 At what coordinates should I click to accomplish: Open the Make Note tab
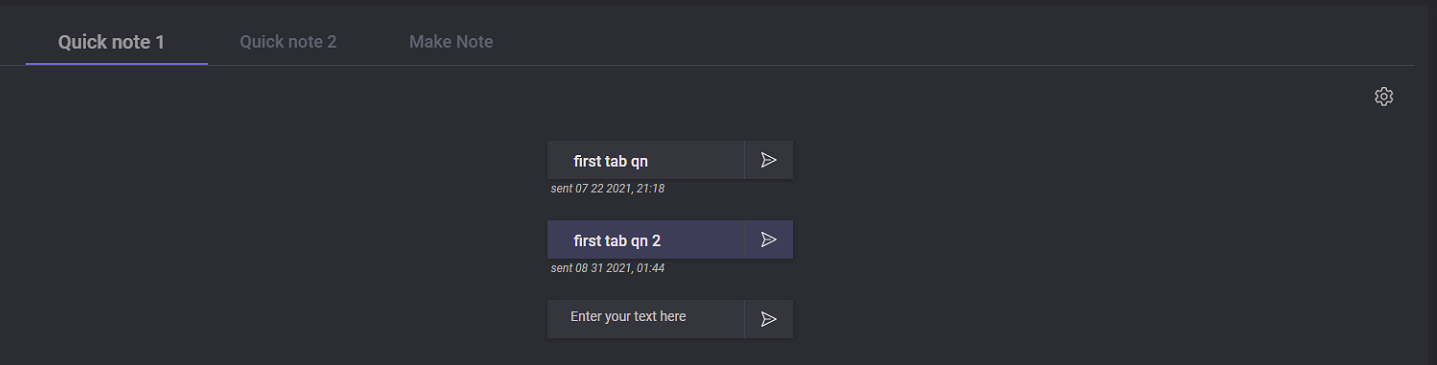(451, 42)
